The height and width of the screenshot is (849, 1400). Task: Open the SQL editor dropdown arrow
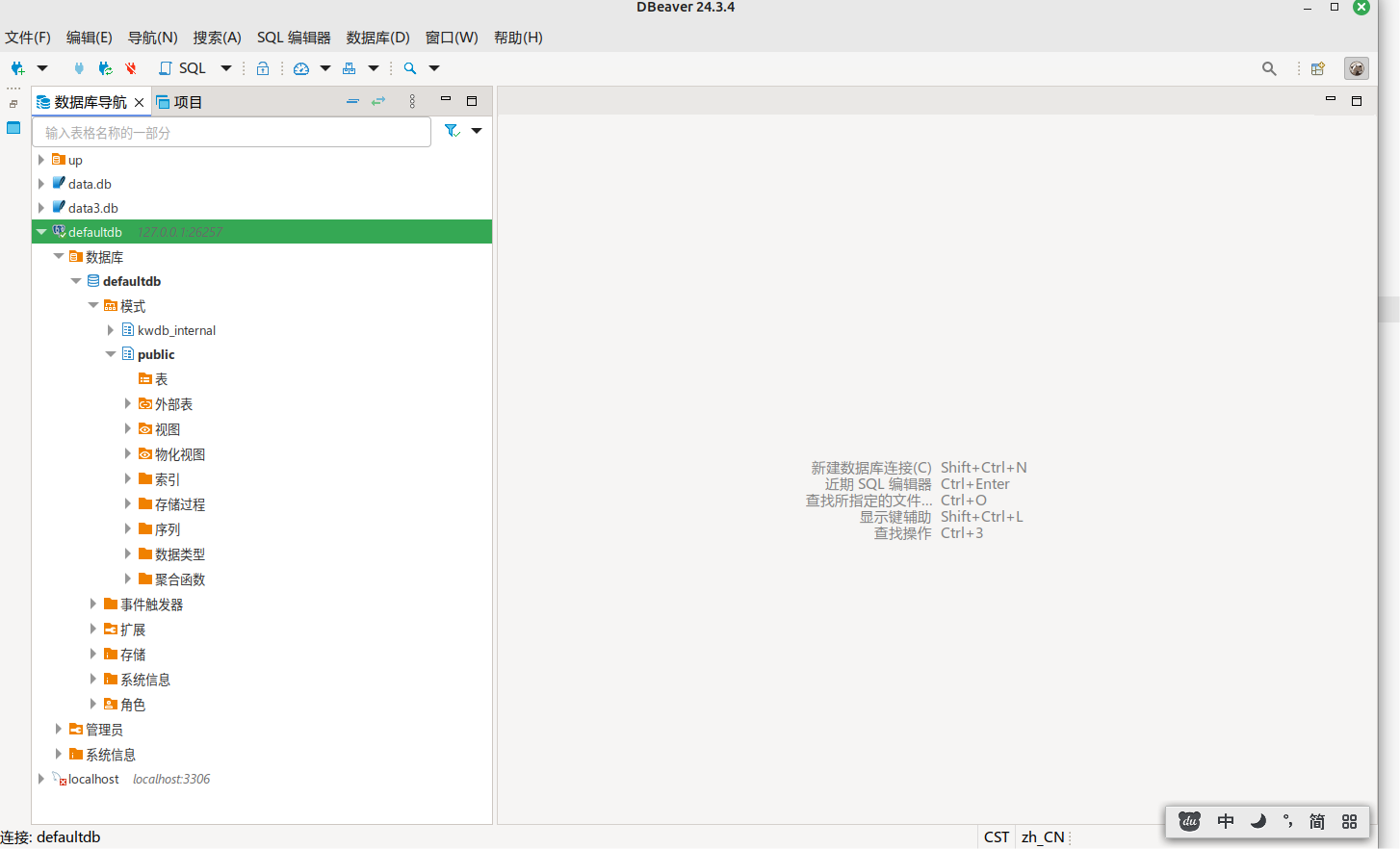pyautogui.click(x=226, y=68)
